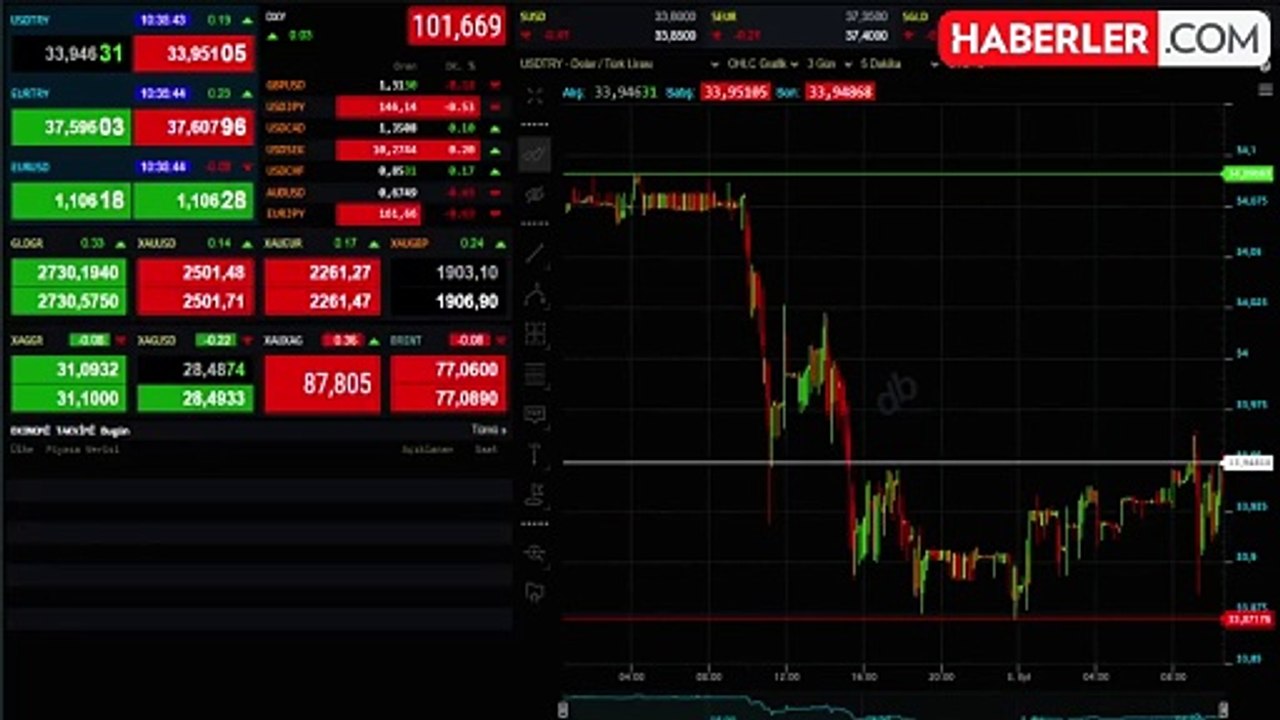
Task: Select the vertical measure tool in sidebar
Action: click(535, 453)
